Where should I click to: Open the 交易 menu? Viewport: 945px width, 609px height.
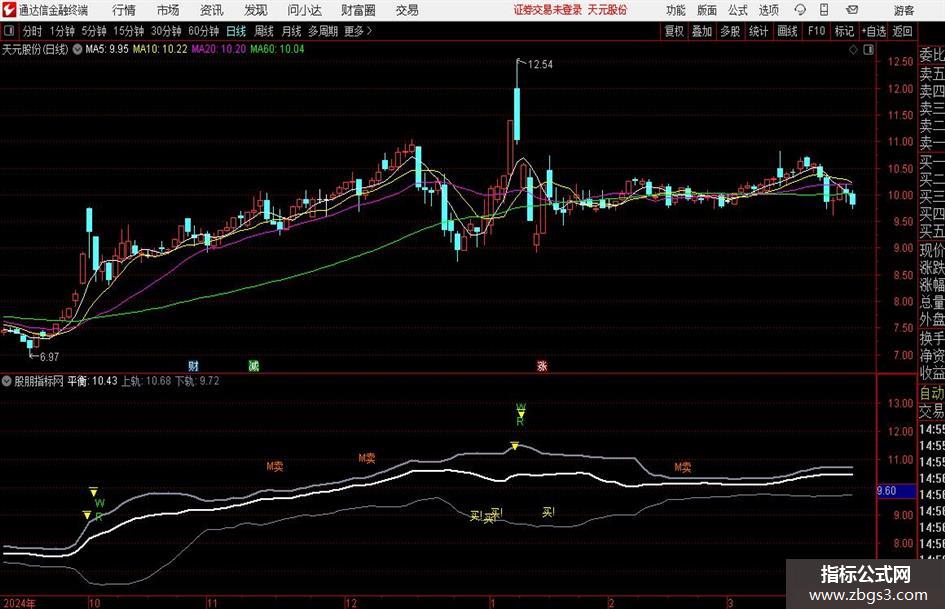click(x=407, y=10)
